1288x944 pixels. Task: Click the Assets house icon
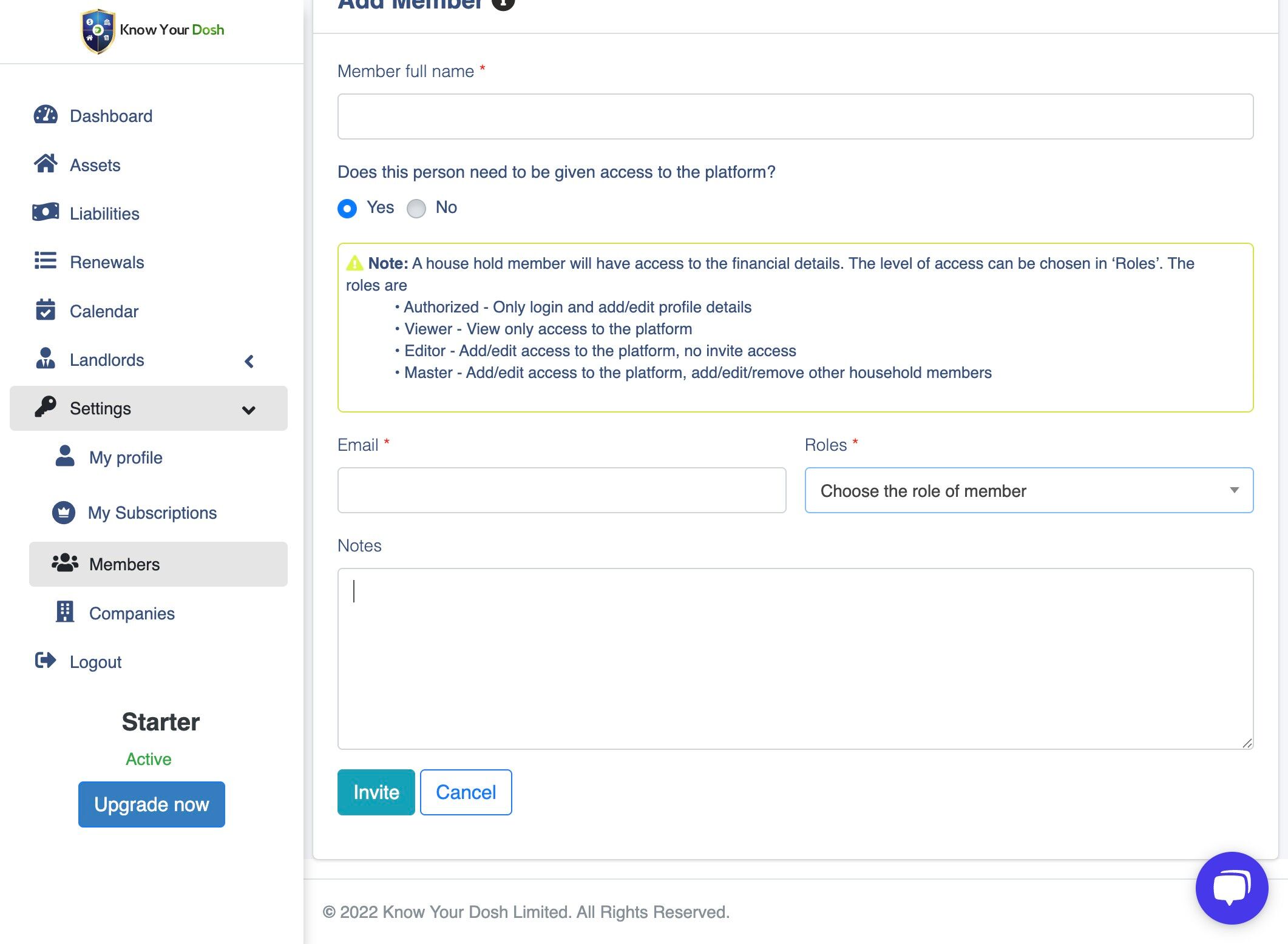(46, 164)
